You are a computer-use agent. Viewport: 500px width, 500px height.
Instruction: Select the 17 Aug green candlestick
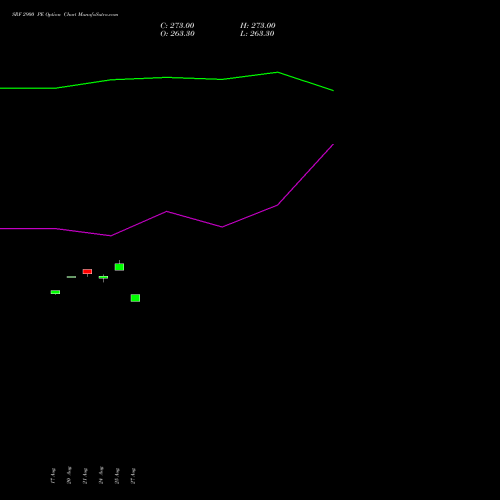point(55,292)
